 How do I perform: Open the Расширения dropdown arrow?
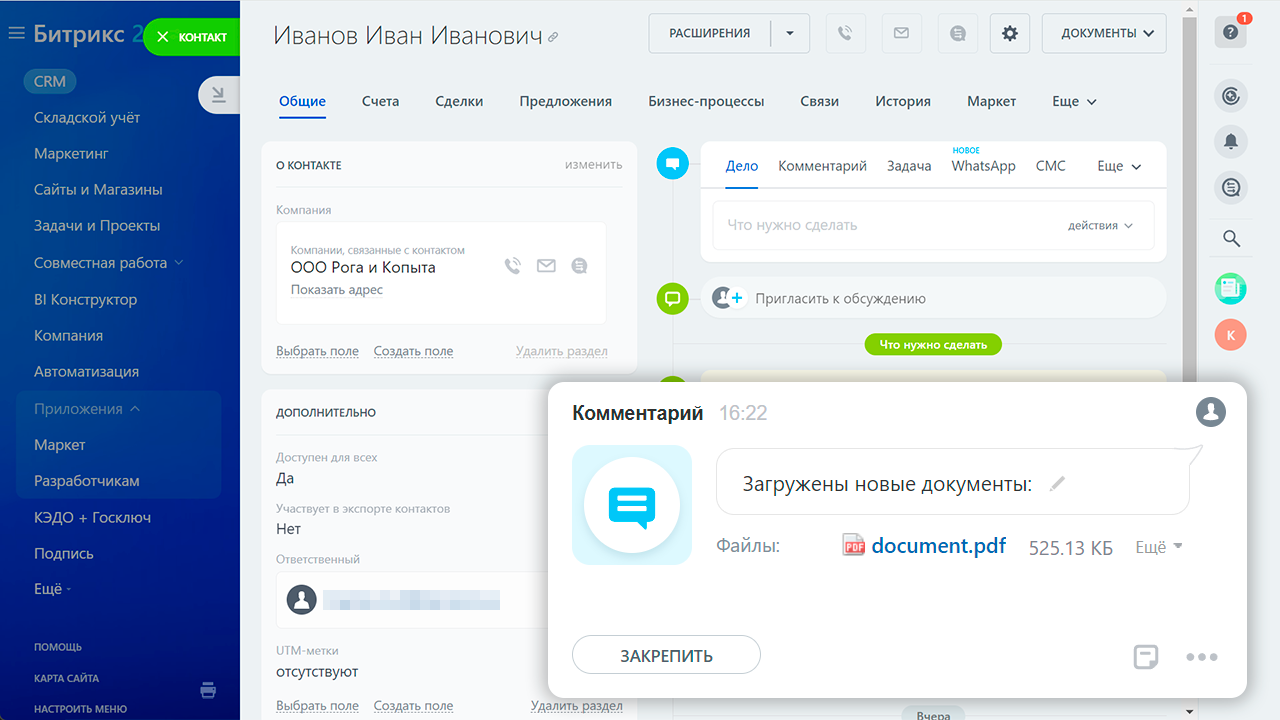tap(790, 33)
